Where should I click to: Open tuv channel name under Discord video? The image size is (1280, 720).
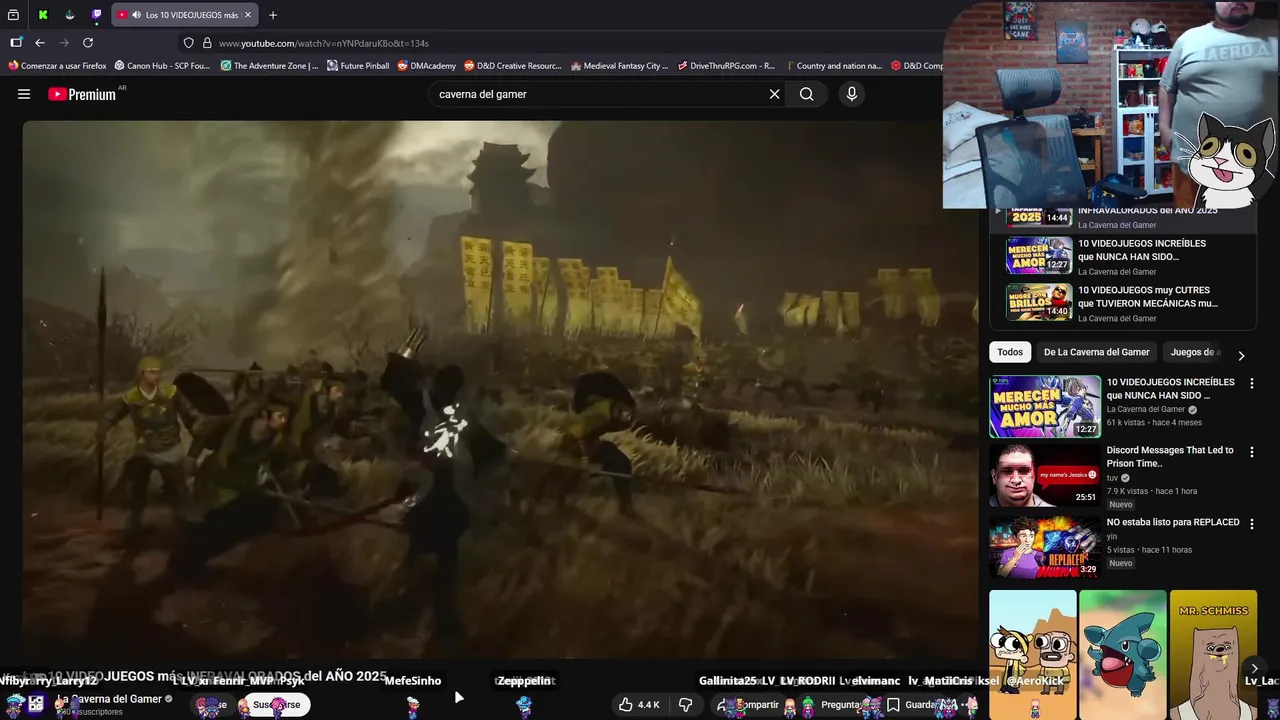1112,478
